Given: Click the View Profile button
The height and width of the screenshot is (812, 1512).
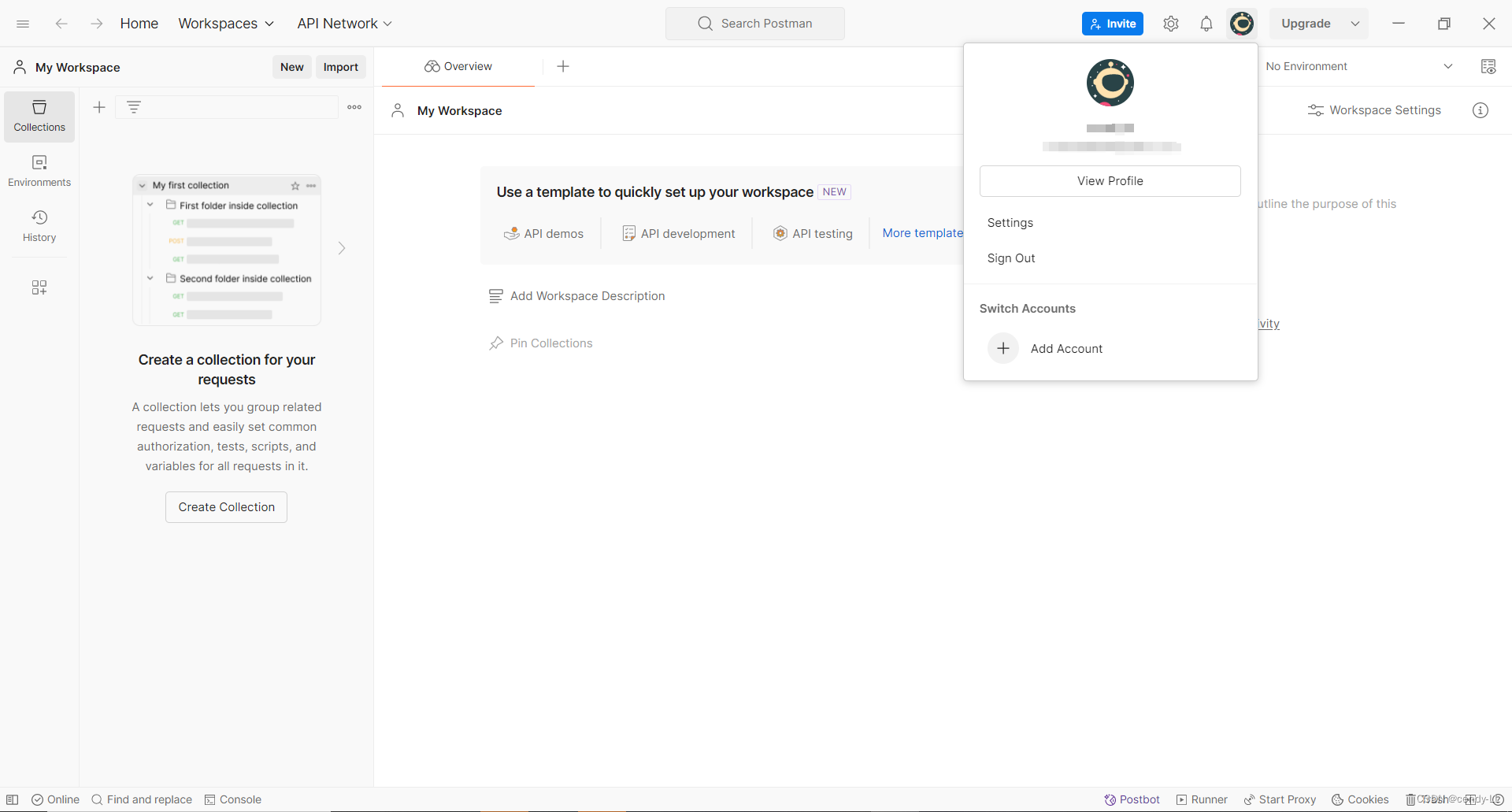Looking at the screenshot, I should (1110, 181).
